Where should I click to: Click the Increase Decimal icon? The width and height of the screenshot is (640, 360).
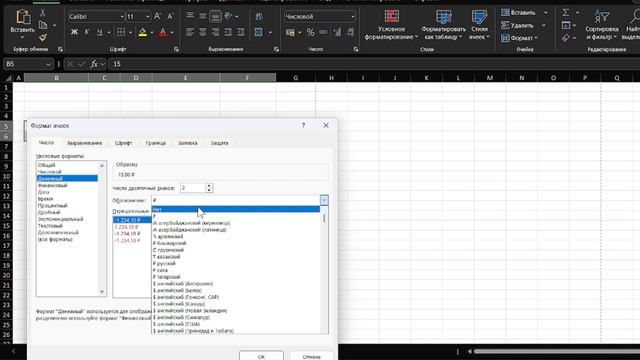(x=337, y=32)
